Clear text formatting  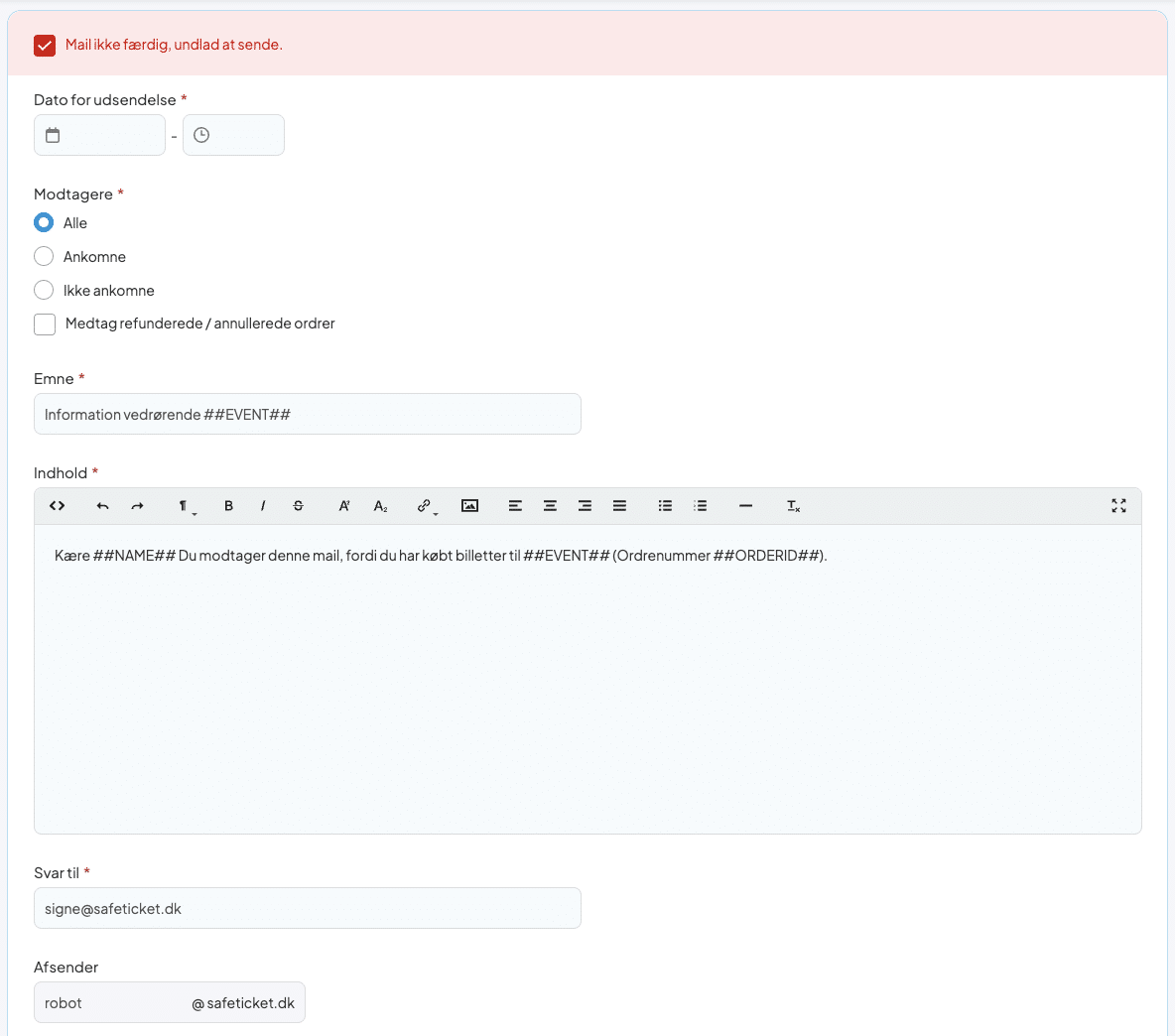point(793,506)
